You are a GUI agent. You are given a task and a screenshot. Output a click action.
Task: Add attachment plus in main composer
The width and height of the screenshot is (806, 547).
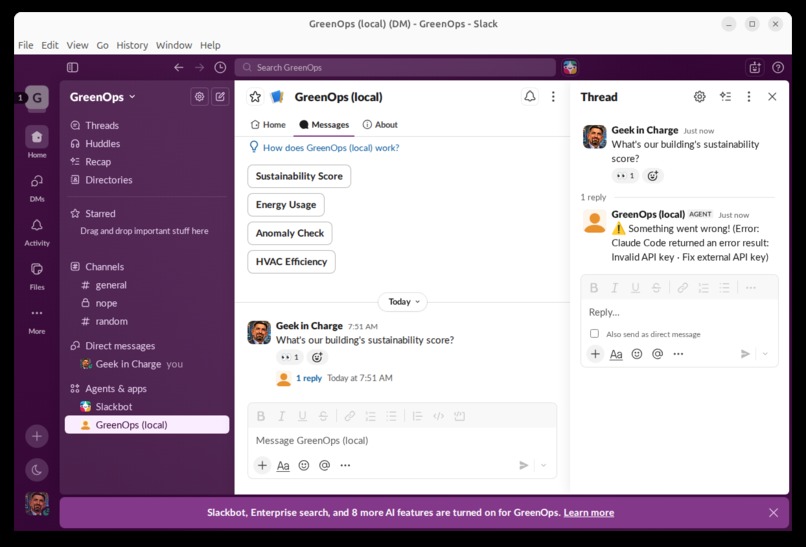pos(262,465)
